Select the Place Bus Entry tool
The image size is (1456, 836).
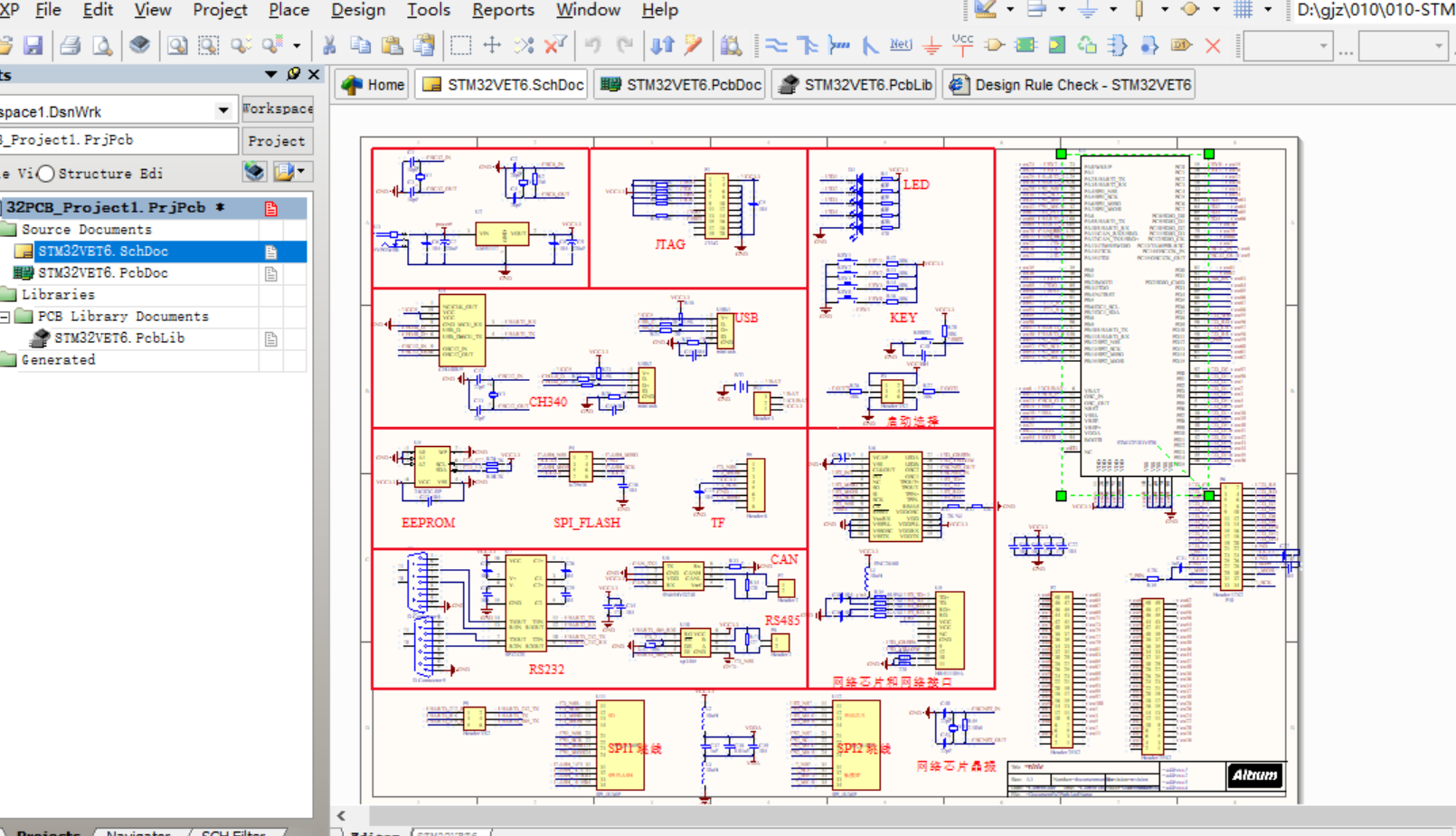[870, 45]
